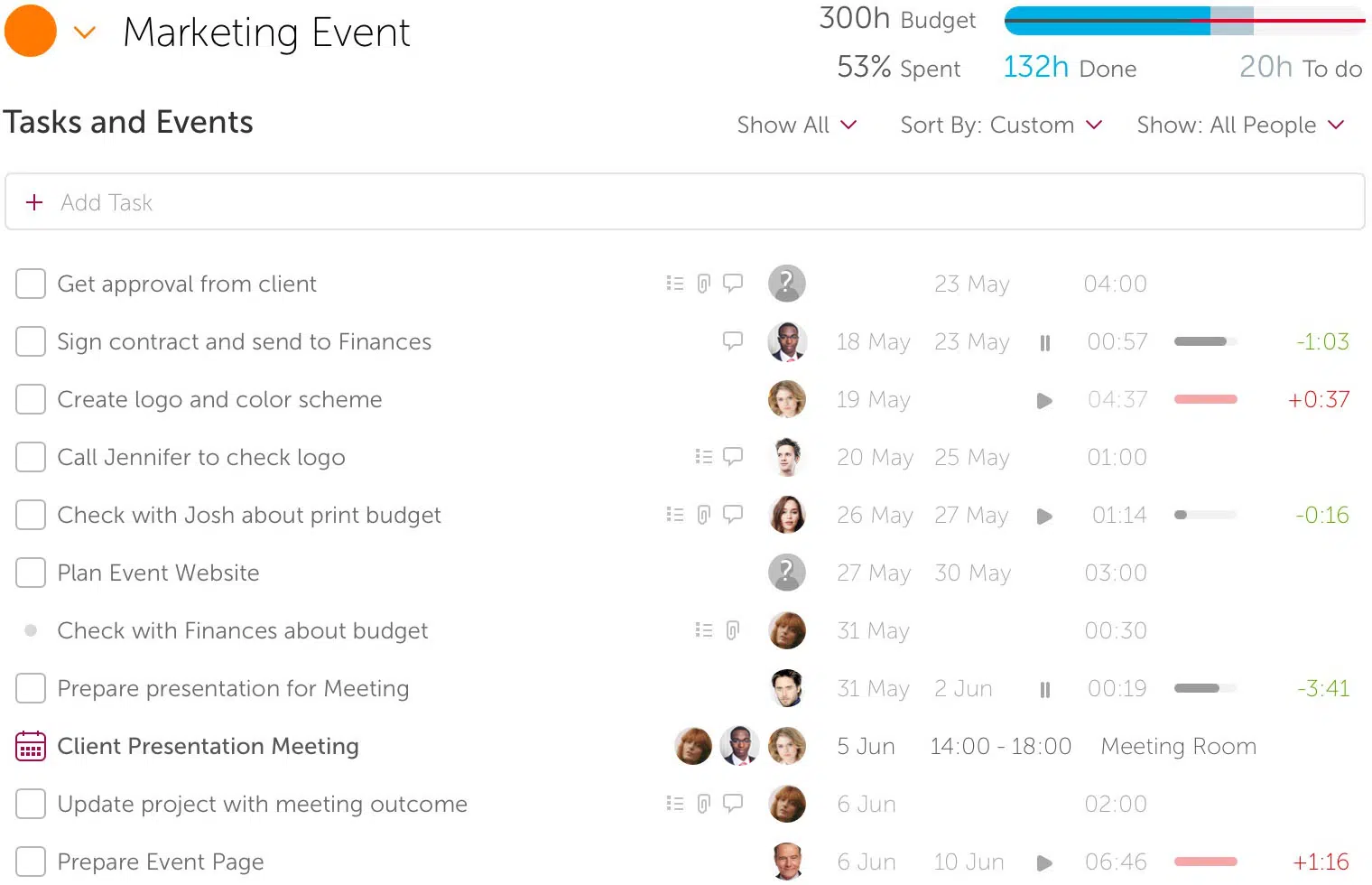This screenshot has width=1372, height=885.
Task: Open Update project with meeting outcome task
Action: pos(262,804)
